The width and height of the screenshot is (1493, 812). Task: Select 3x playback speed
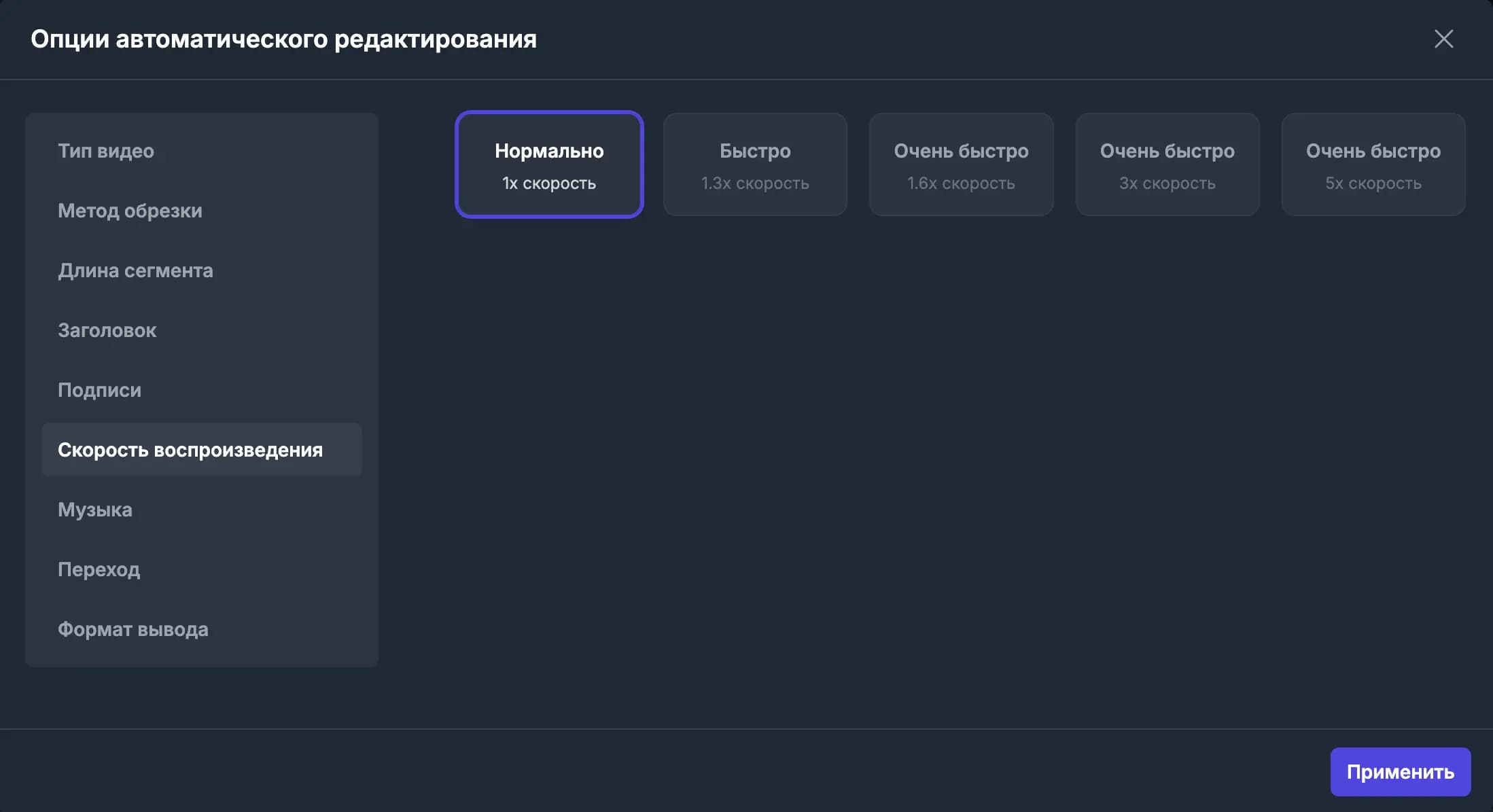tap(1167, 164)
